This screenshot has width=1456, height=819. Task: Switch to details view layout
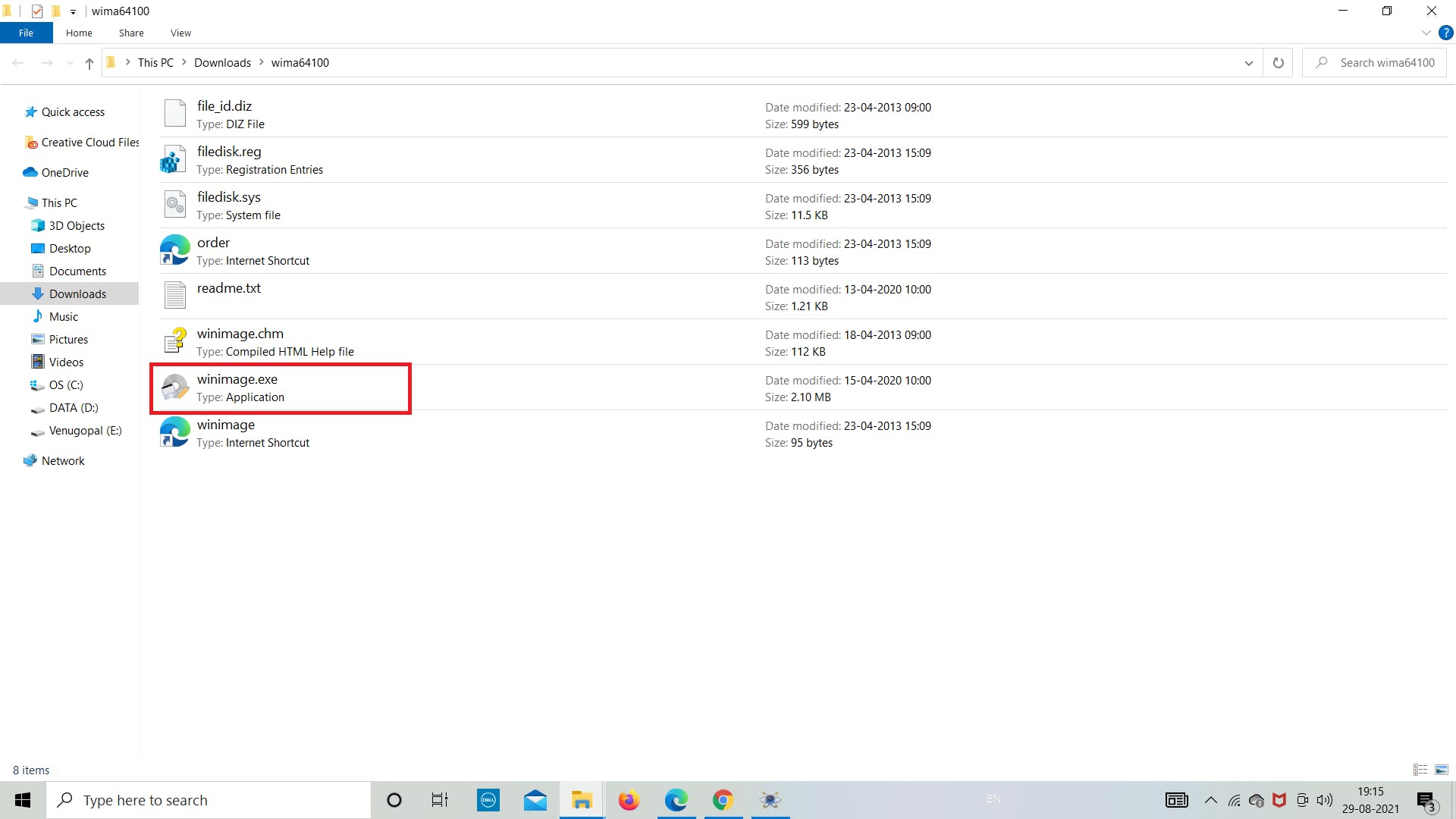[1420, 770]
